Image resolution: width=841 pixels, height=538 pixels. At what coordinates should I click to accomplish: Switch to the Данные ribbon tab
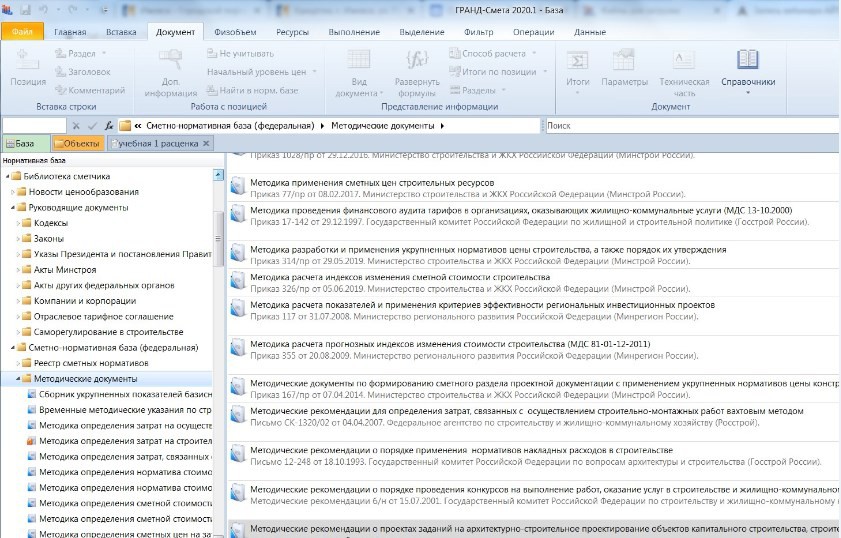589,32
